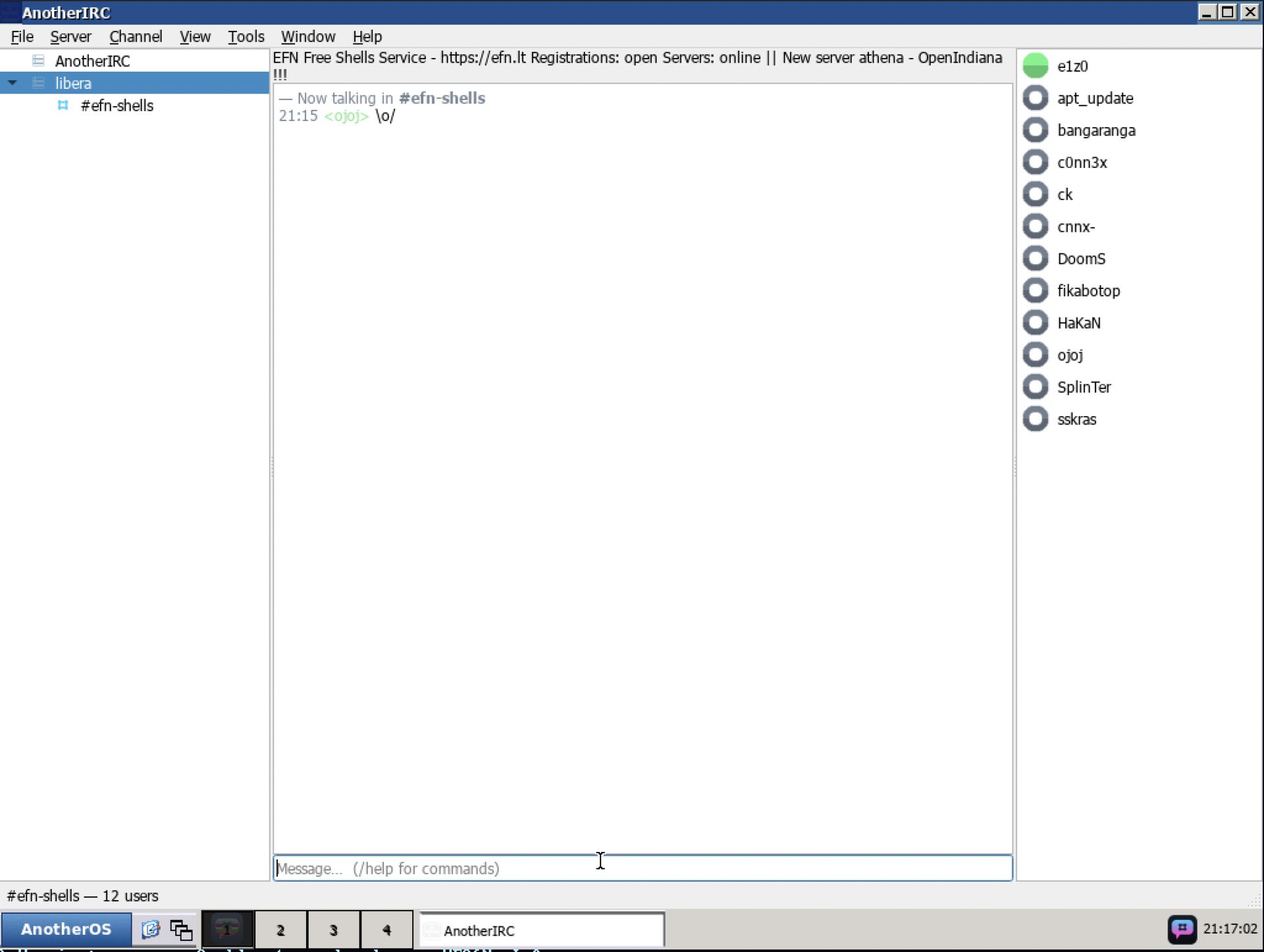Open the View menu
1264x952 pixels.
(x=195, y=37)
